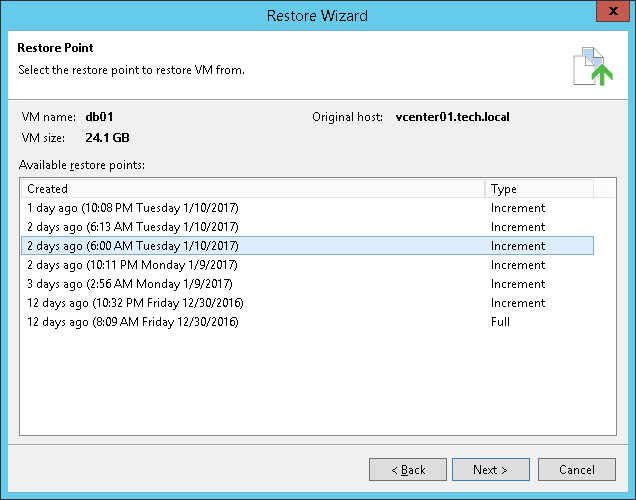Select the 10:32 PM Friday 12/30/2016 restore point

(136, 303)
